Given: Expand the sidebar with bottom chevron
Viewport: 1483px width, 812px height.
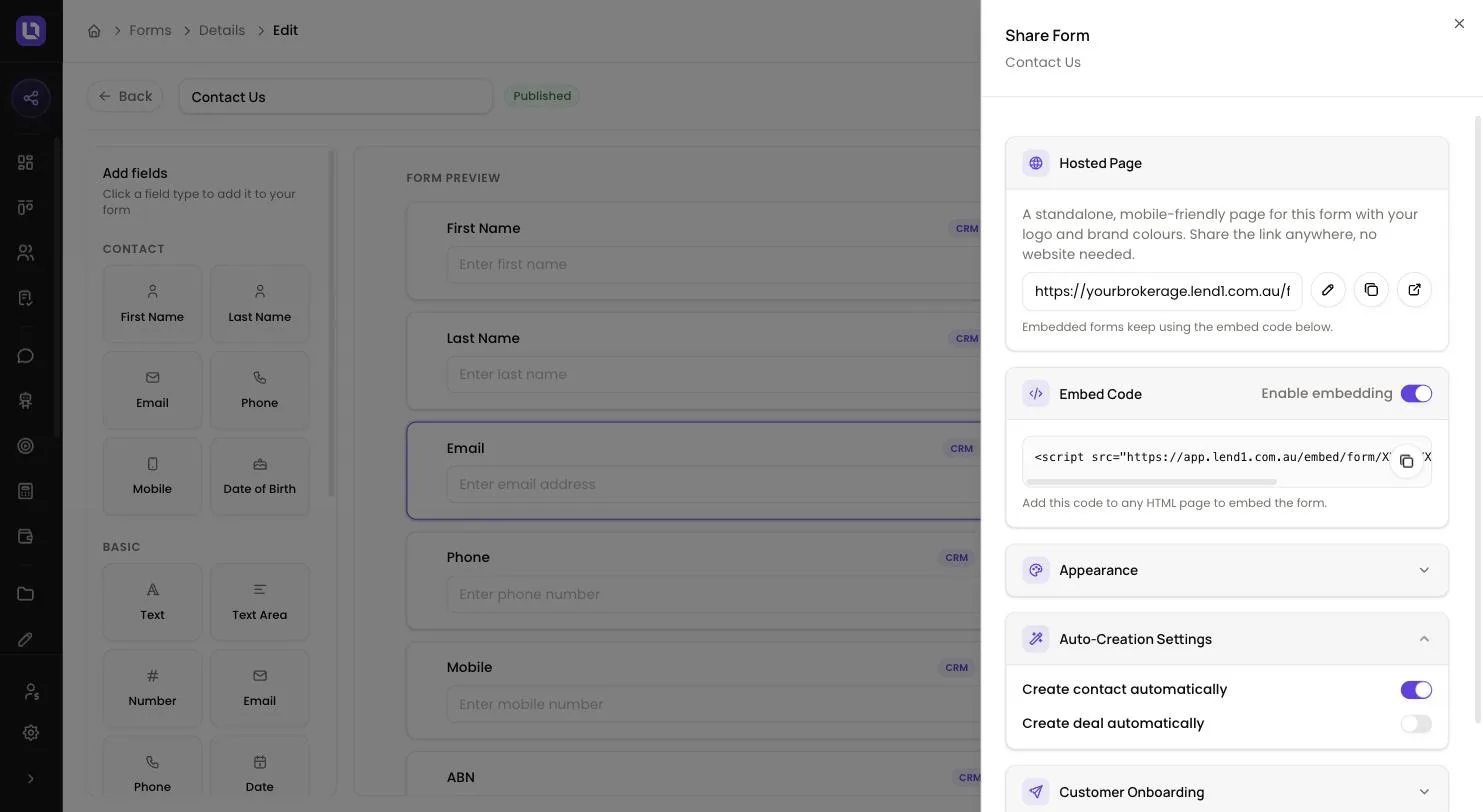Looking at the screenshot, I should [x=31, y=779].
